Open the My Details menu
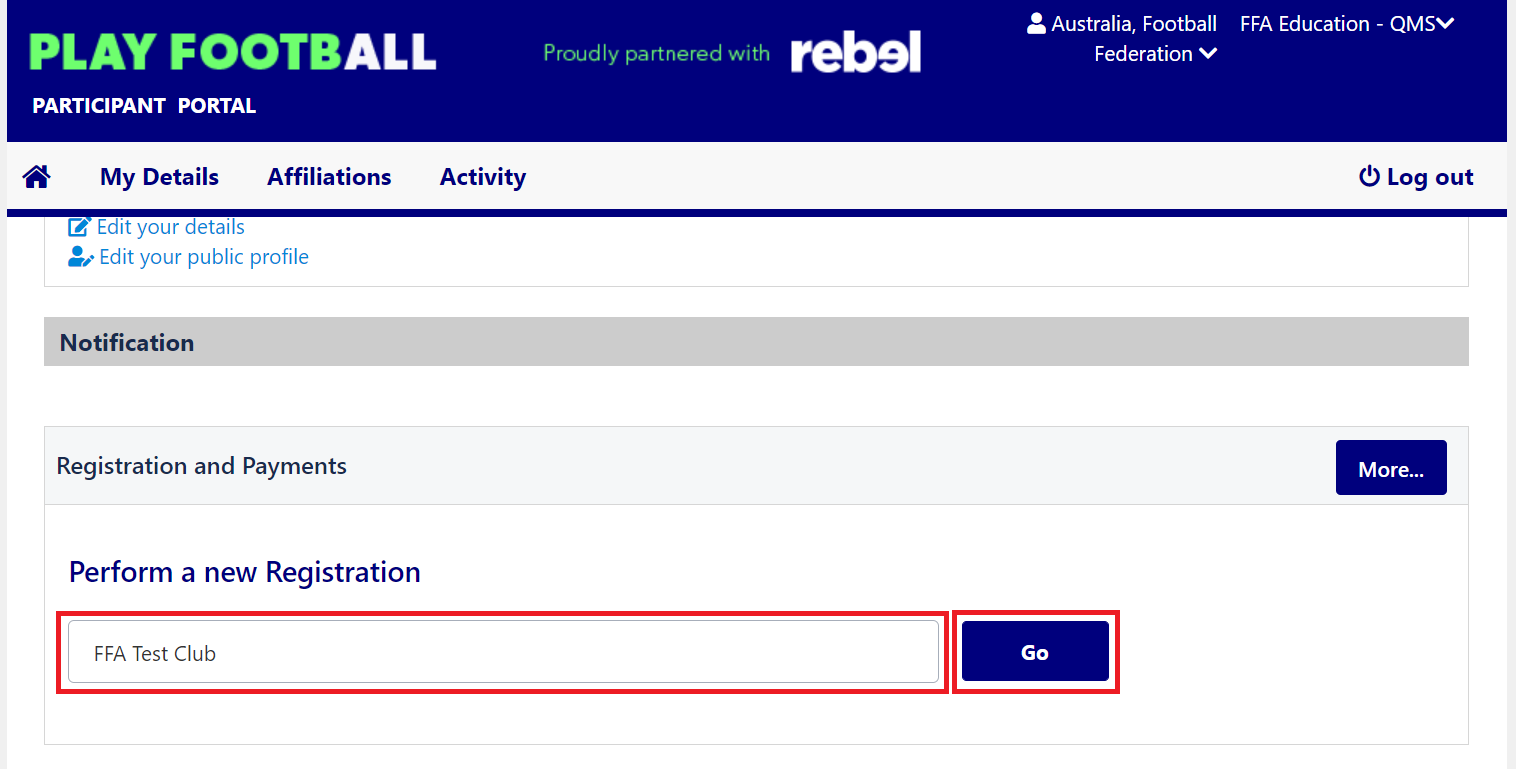 158,176
